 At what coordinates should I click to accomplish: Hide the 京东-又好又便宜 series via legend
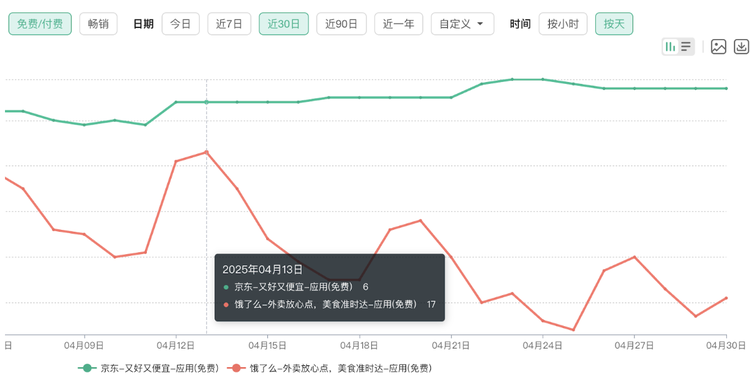[159, 368]
